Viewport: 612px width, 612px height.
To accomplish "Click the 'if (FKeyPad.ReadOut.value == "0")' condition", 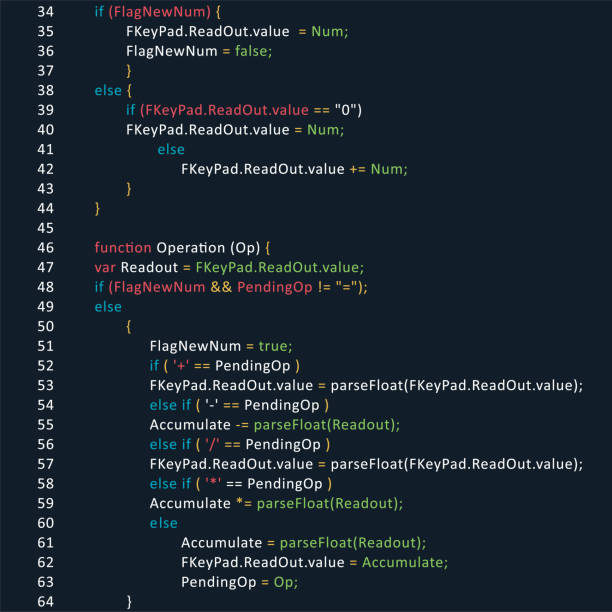I will [244, 110].
